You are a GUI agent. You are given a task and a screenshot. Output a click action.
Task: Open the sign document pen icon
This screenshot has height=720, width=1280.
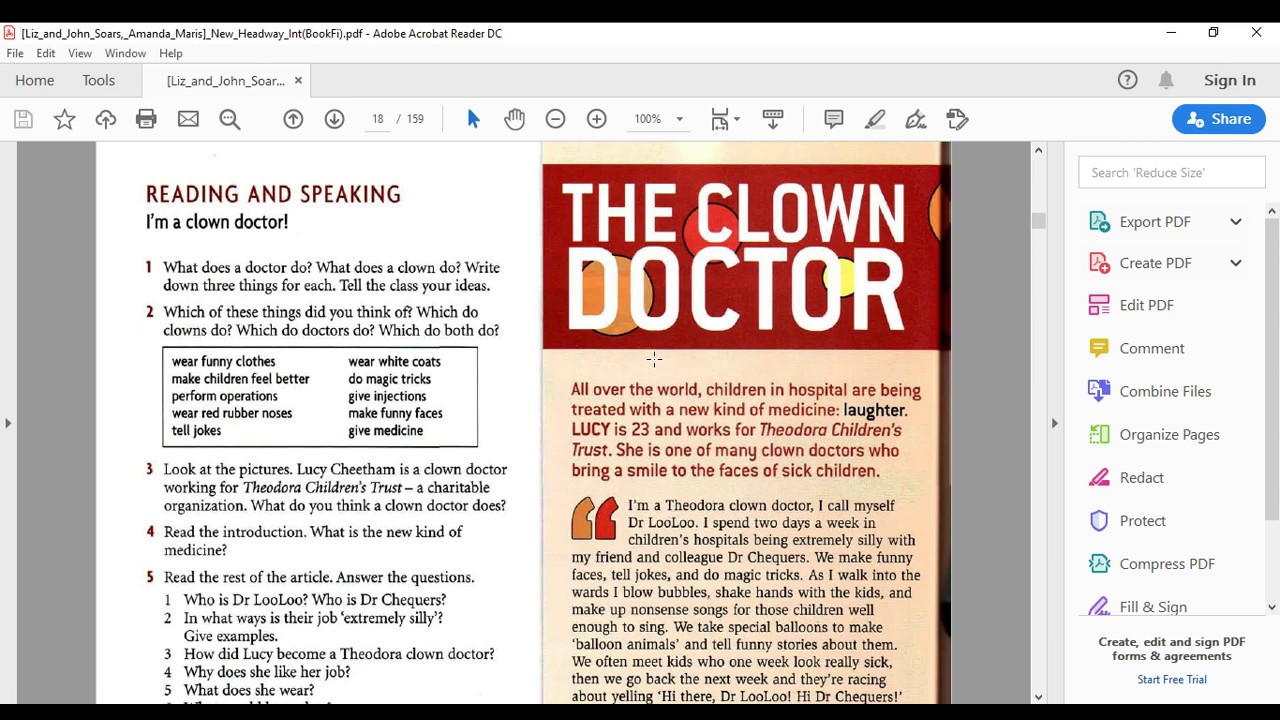coord(916,119)
